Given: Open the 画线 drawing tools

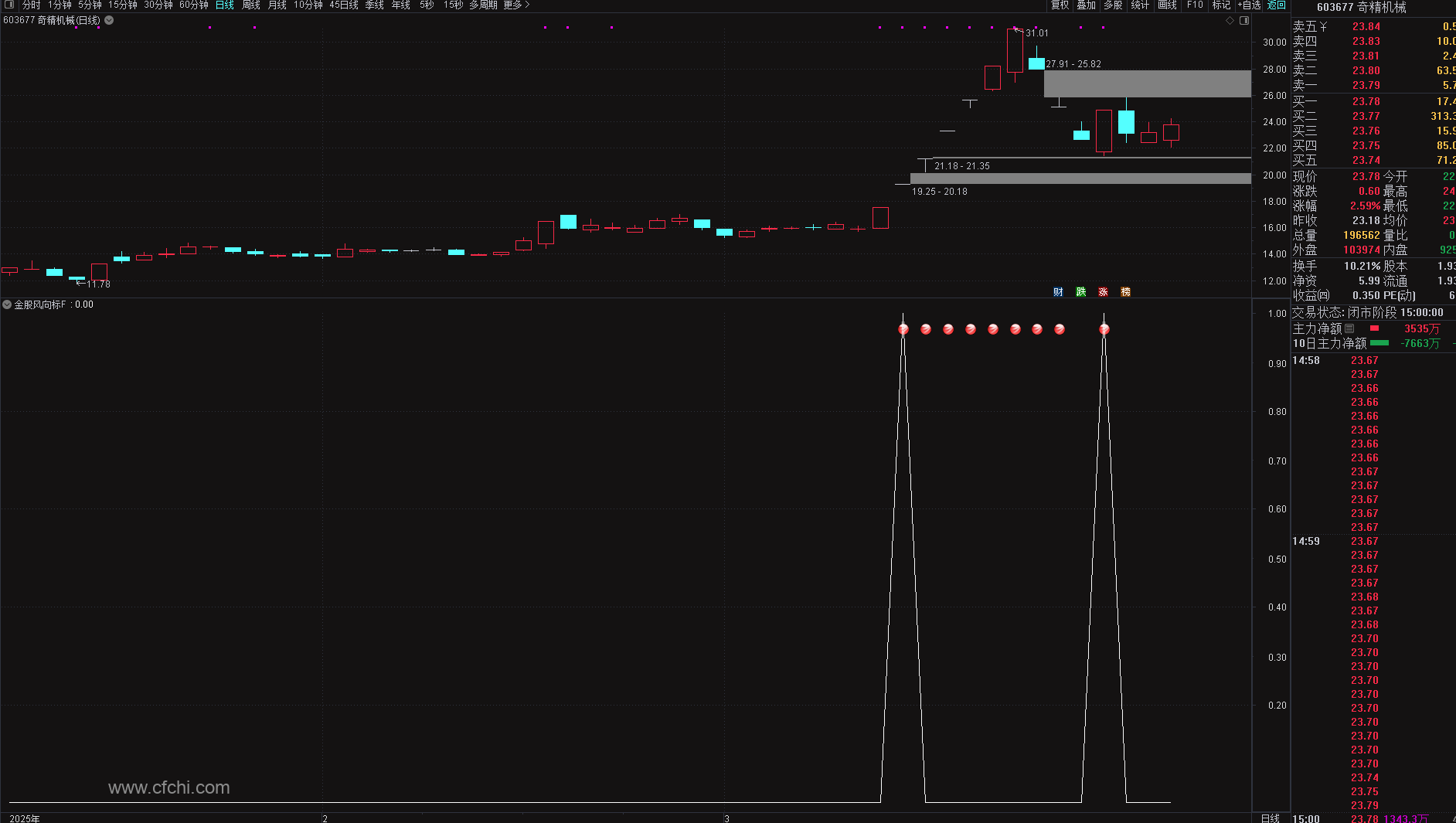Looking at the screenshot, I should coord(1167,5).
